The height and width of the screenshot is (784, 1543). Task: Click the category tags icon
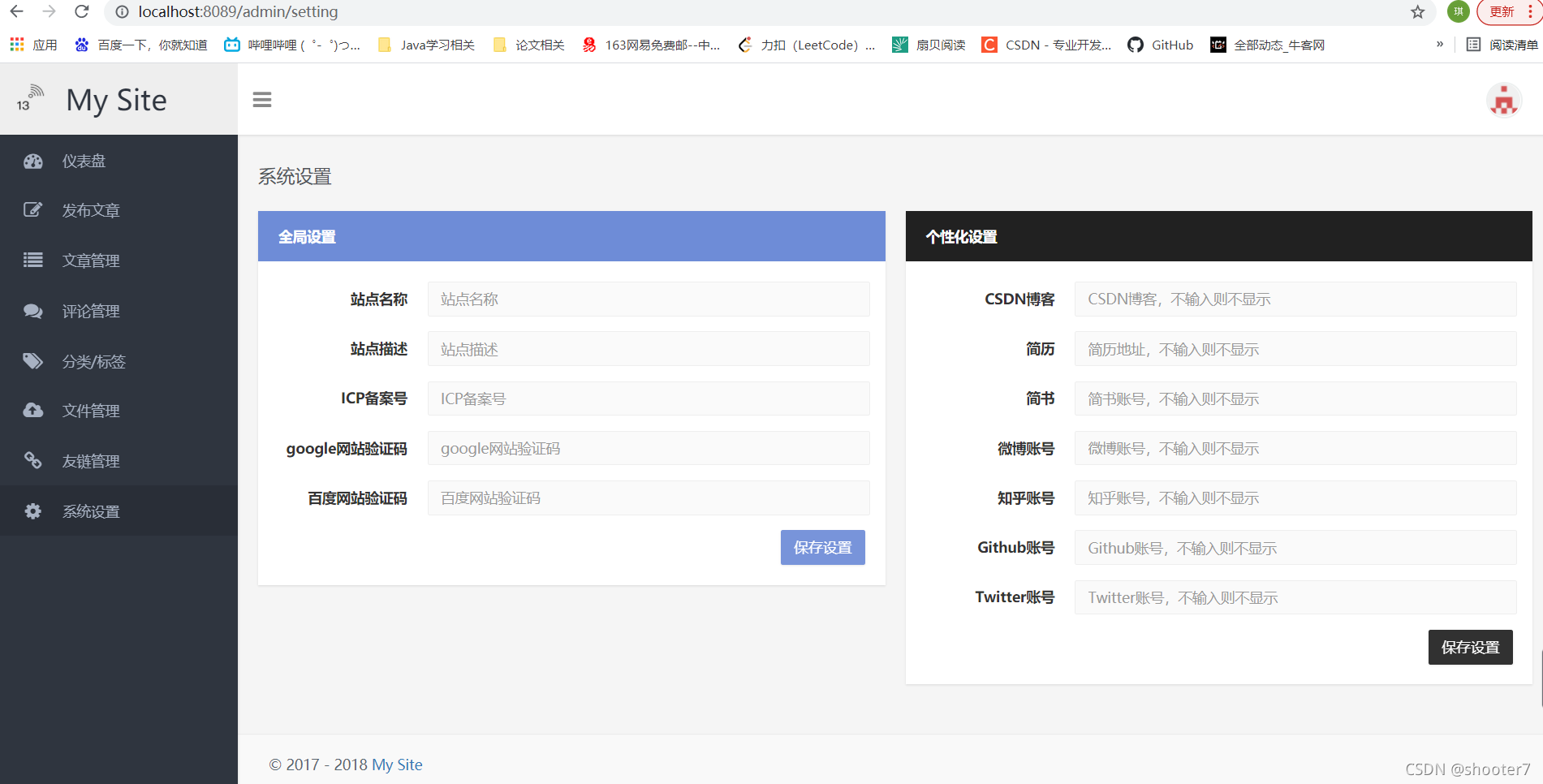tap(33, 361)
